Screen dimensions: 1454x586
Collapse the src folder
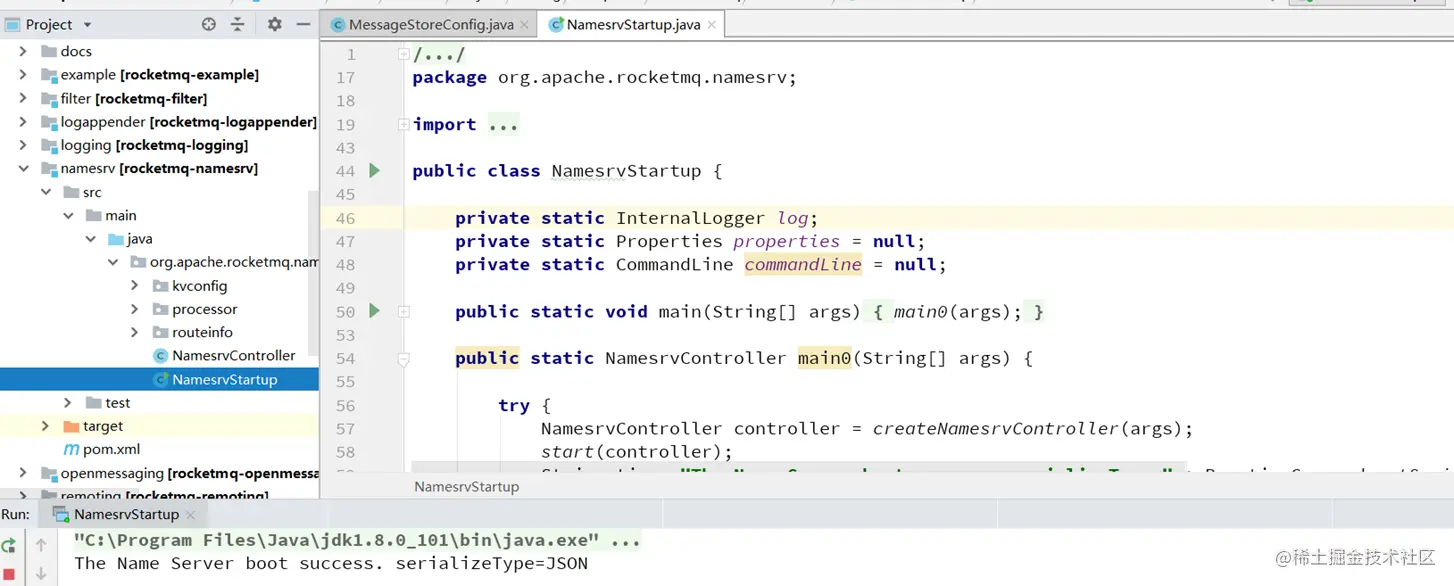point(46,192)
